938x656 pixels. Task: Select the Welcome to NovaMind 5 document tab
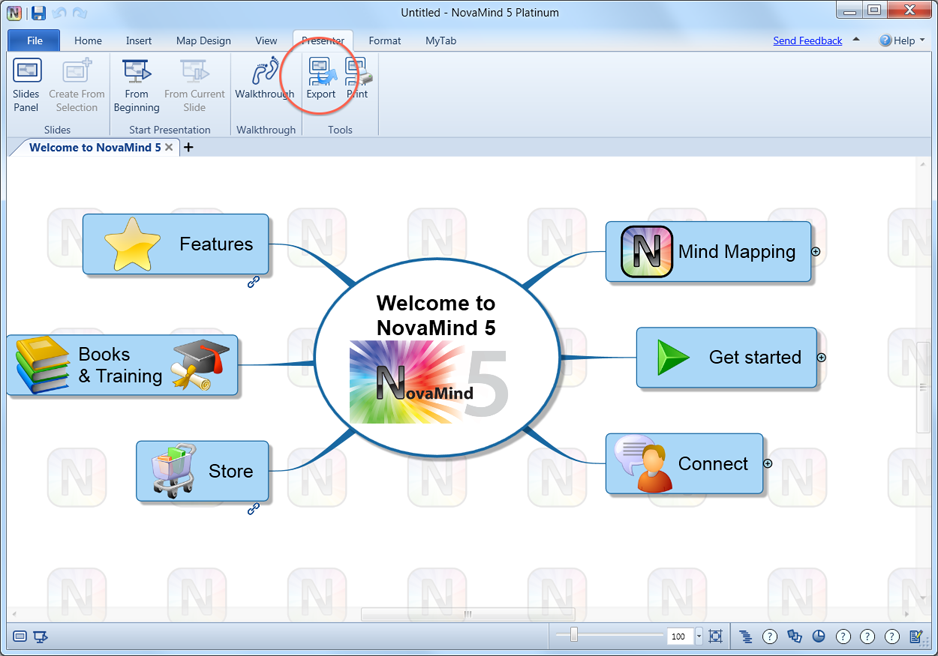pos(95,147)
